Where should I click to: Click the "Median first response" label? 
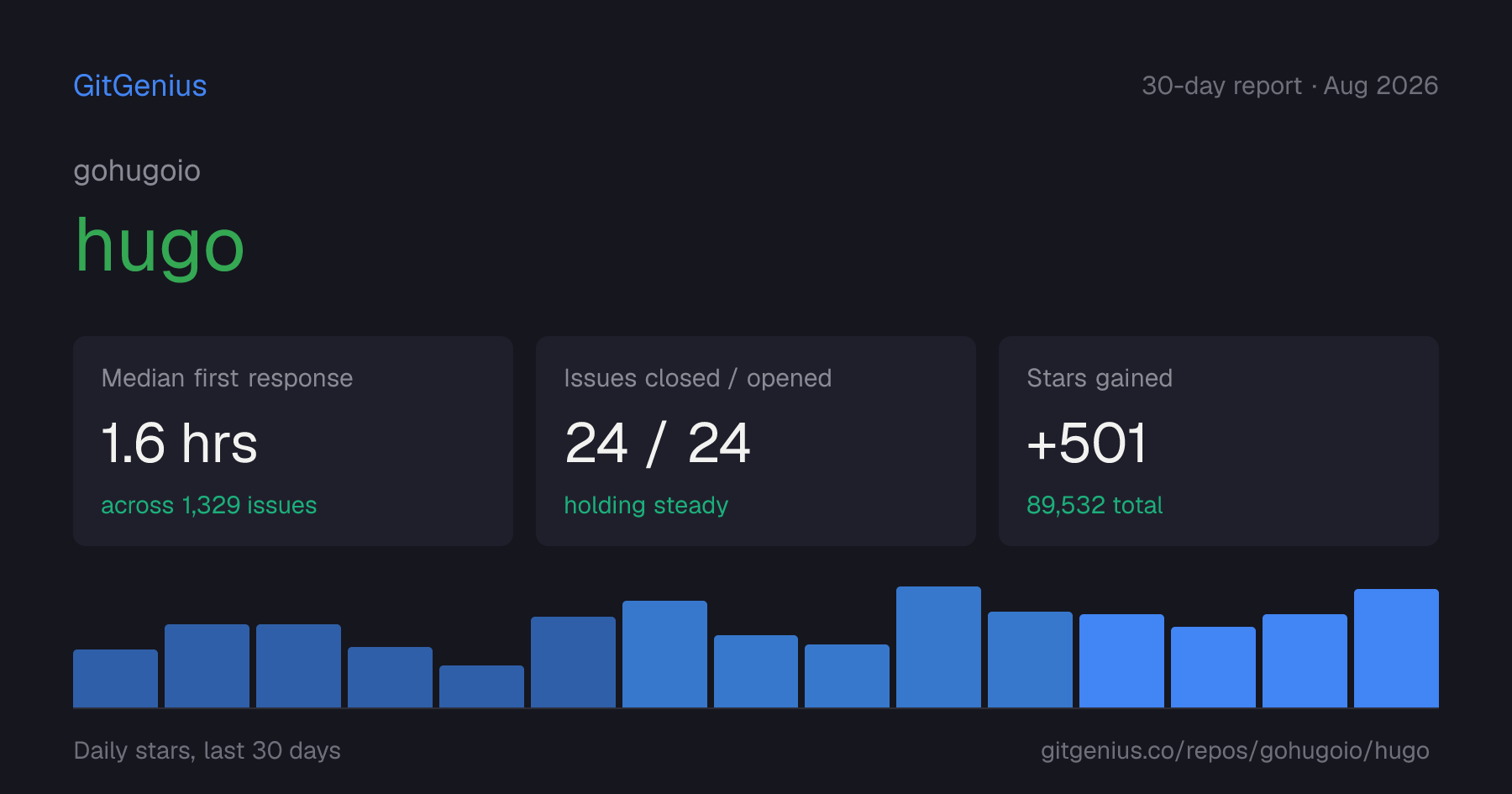click(227, 378)
